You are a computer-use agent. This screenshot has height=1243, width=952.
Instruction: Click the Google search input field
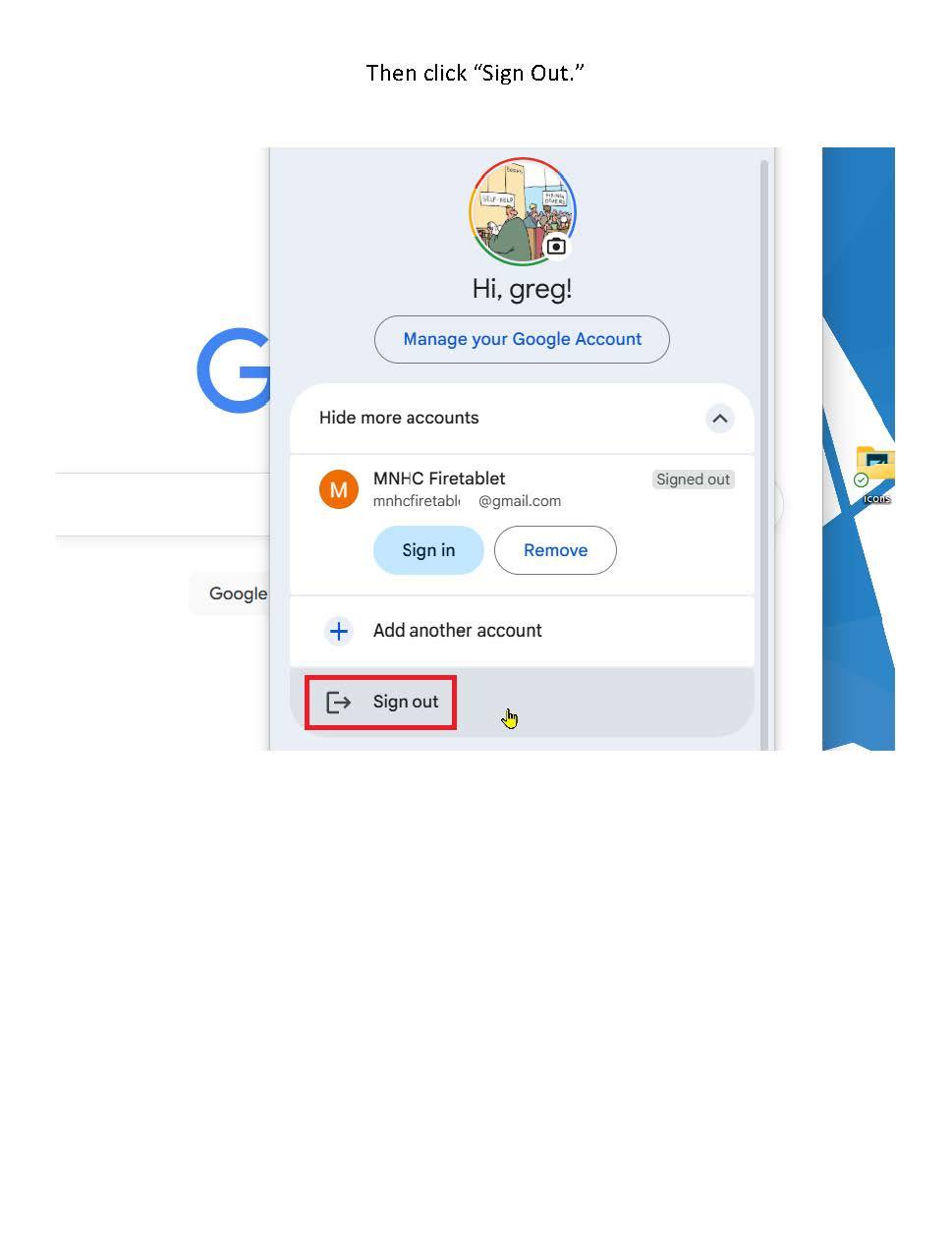(x=162, y=505)
